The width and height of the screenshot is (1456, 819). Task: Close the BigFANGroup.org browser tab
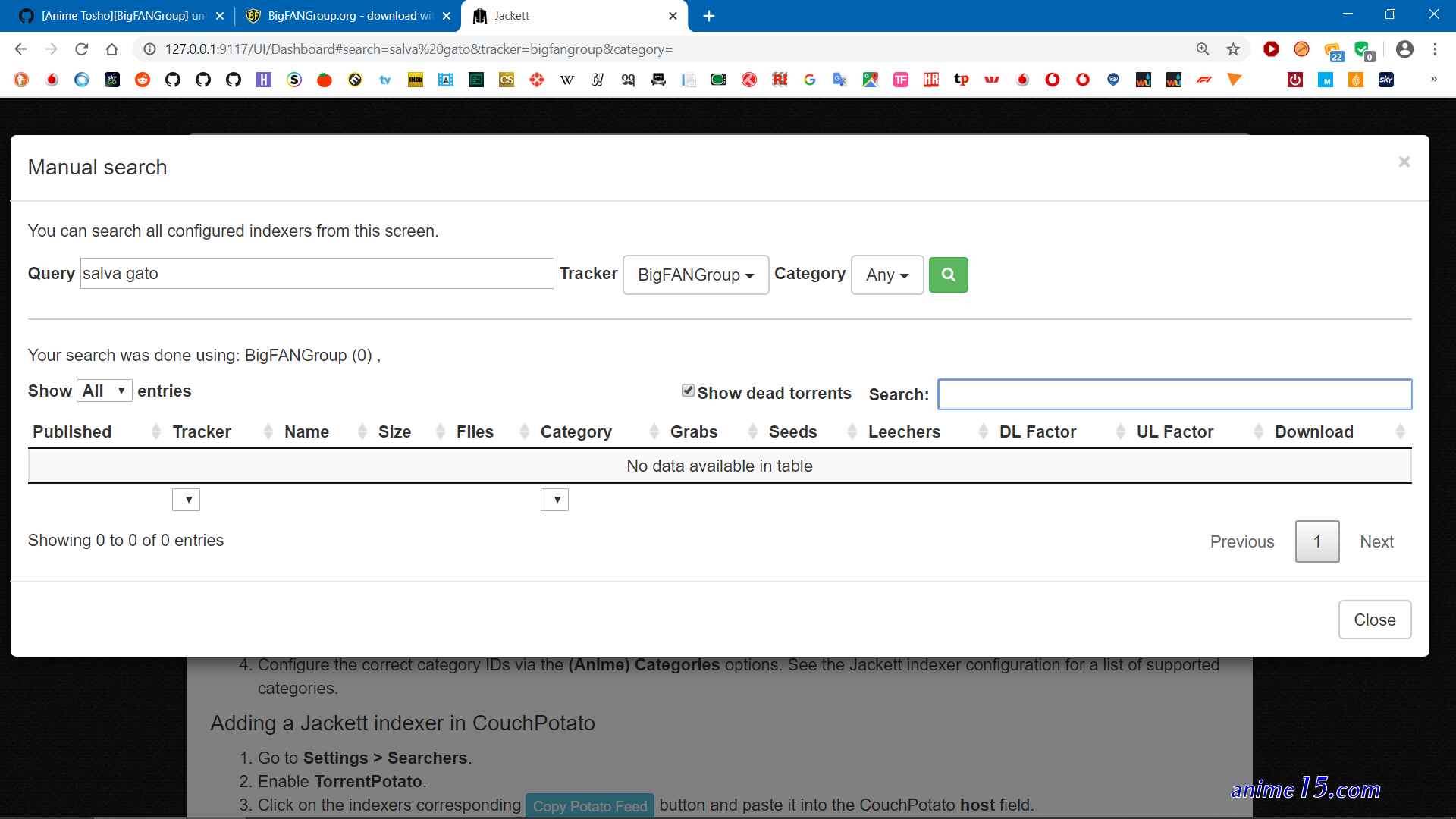(x=447, y=16)
